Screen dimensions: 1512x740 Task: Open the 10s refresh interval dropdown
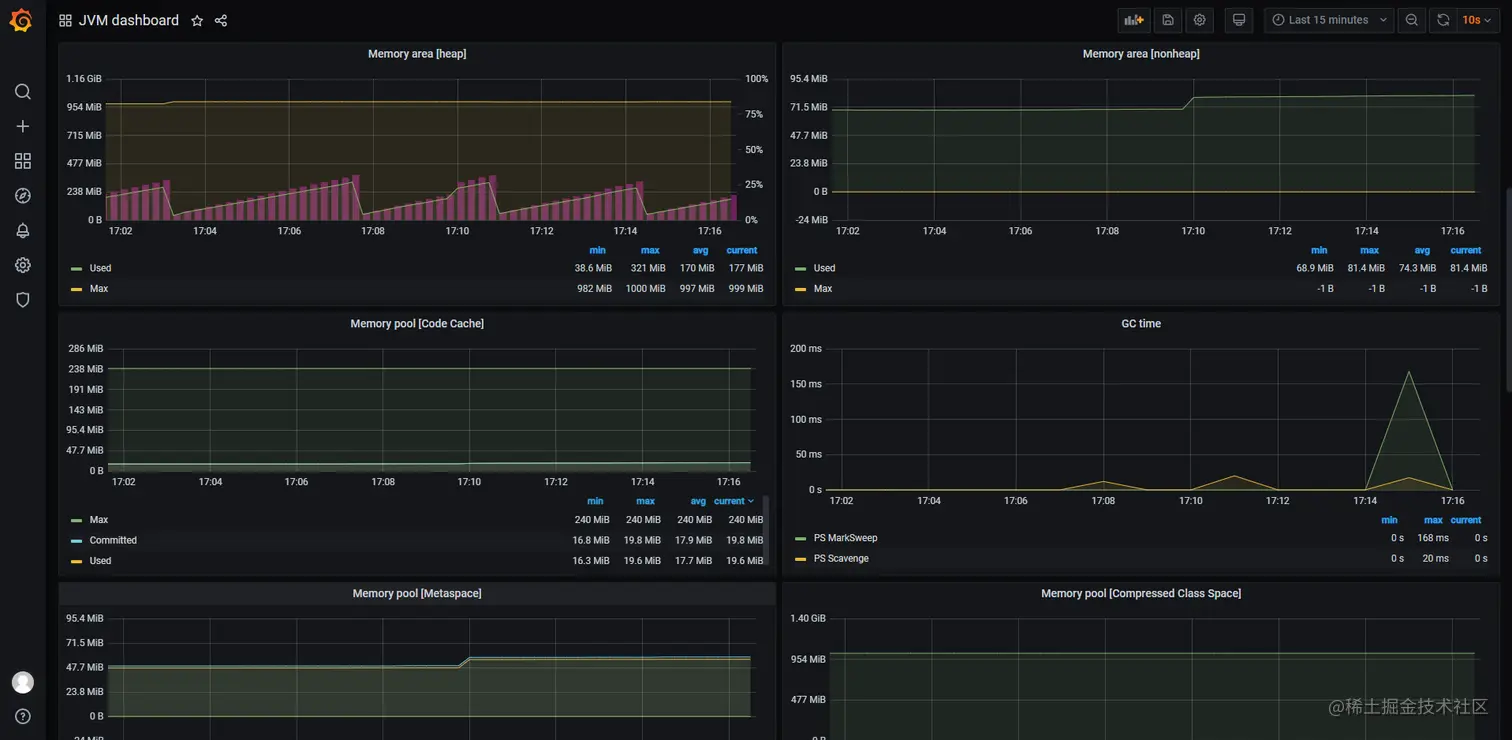pos(1477,20)
